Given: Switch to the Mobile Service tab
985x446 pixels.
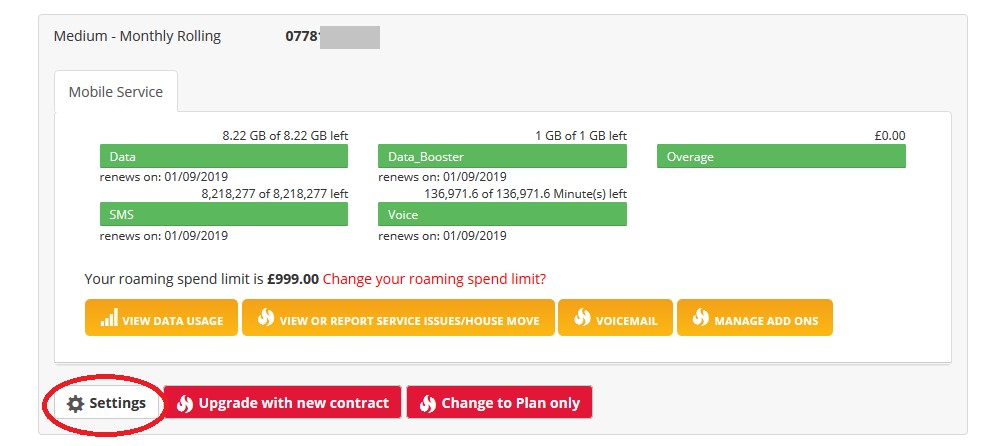Looking at the screenshot, I should (116, 92).
